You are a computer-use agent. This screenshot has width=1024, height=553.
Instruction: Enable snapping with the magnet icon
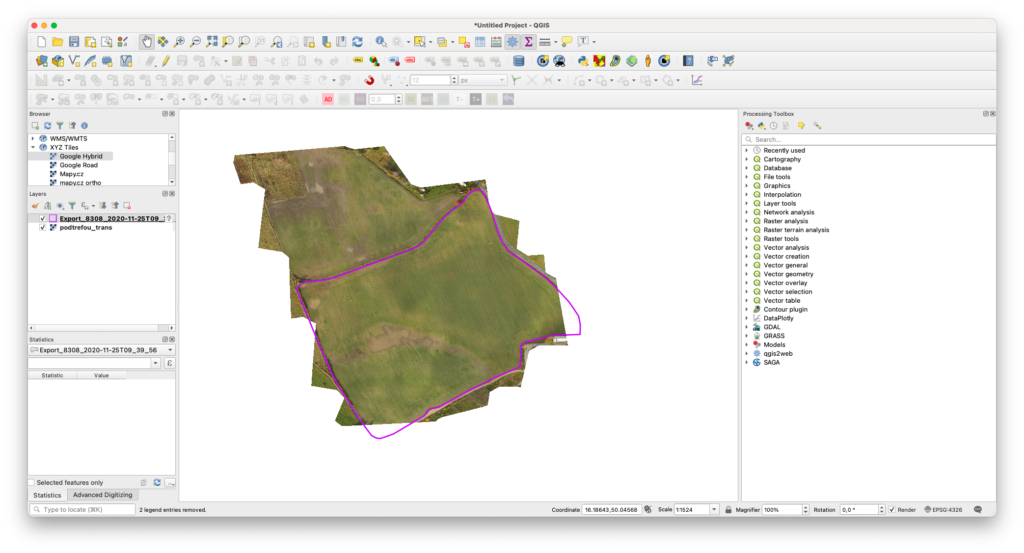[x=369, y=80]
